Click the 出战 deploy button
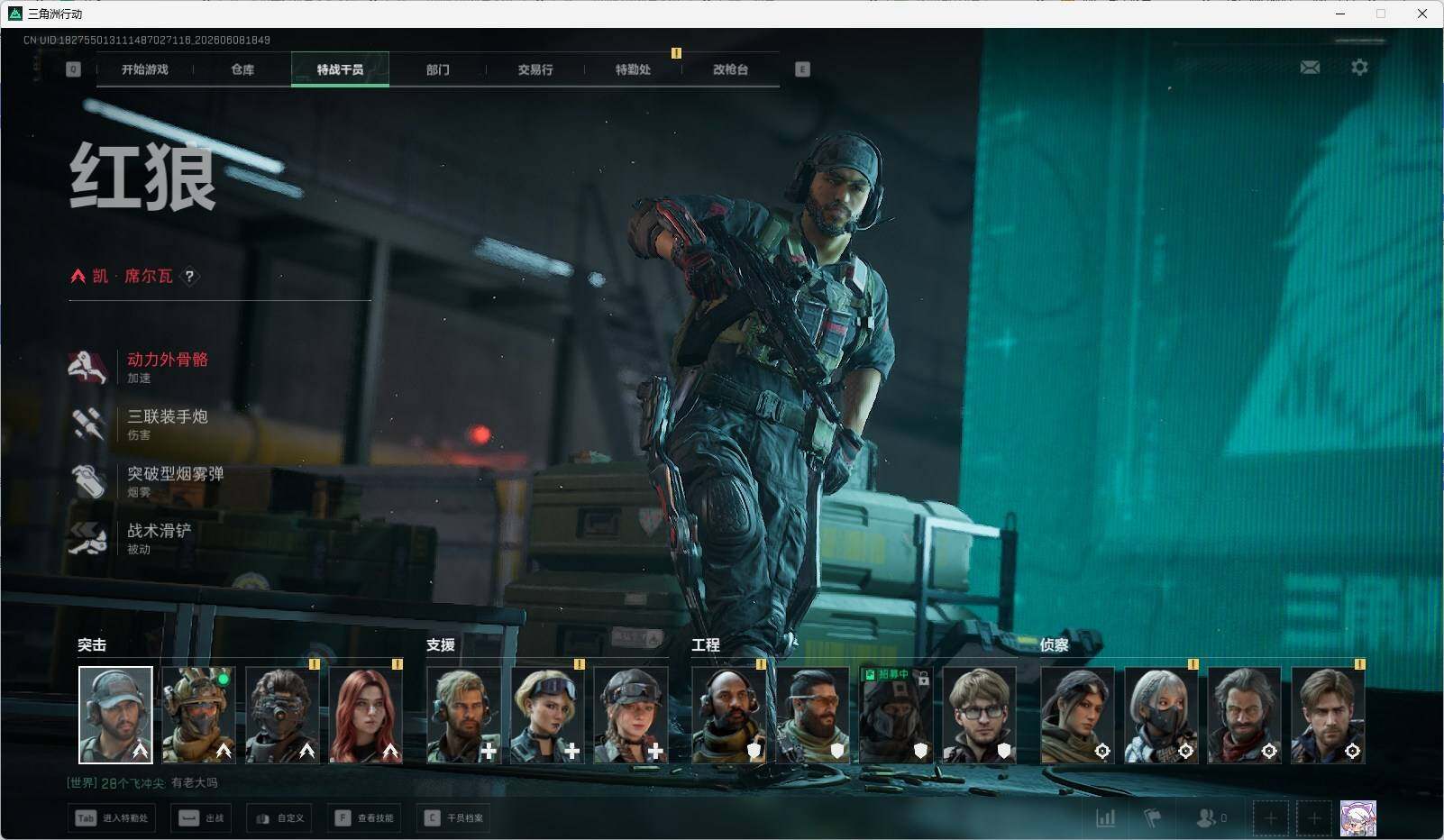This screenshot has width=1444, height=840. [x=202, y=818]
